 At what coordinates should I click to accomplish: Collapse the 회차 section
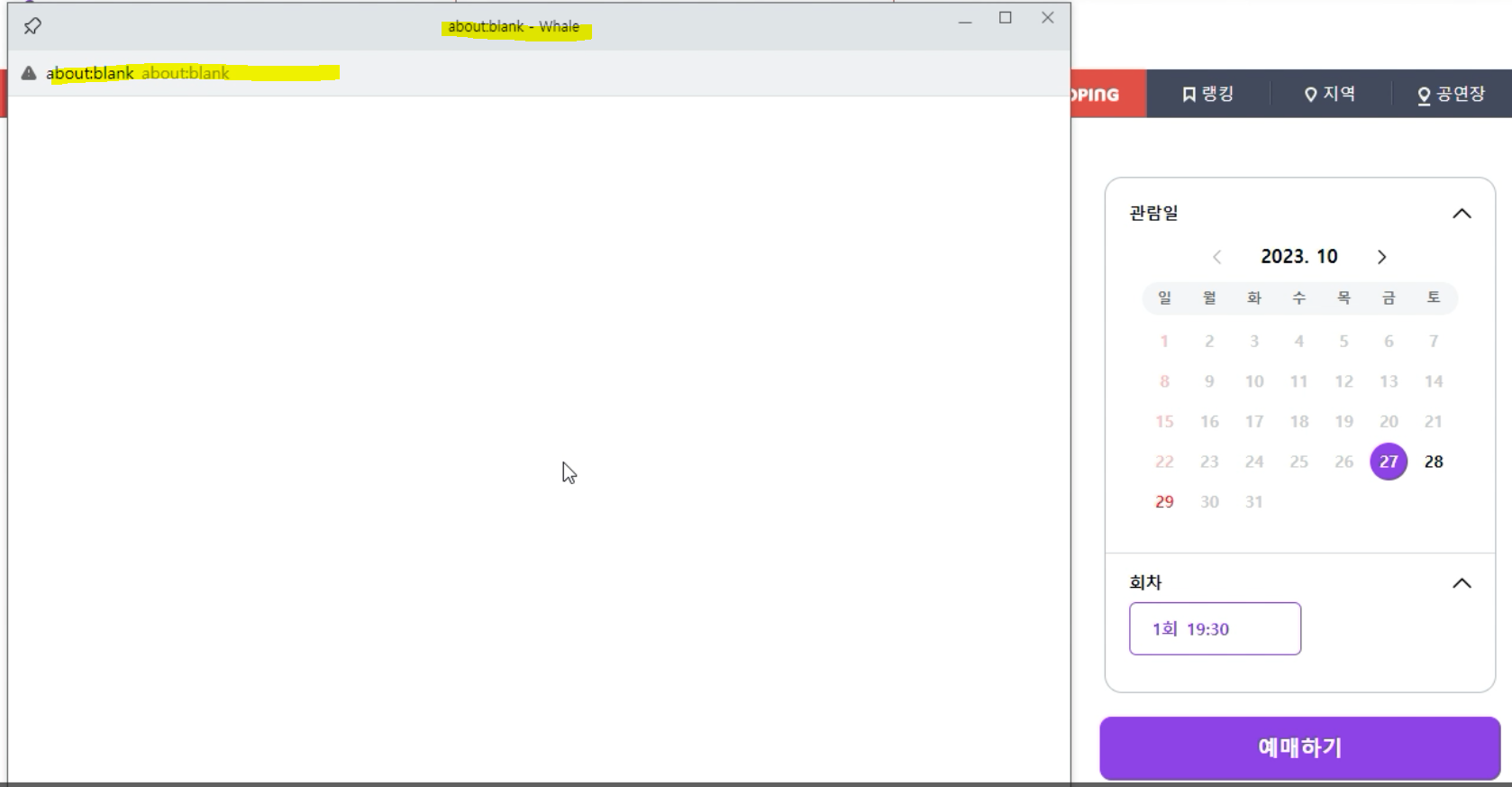click(x=1462, y=583)
